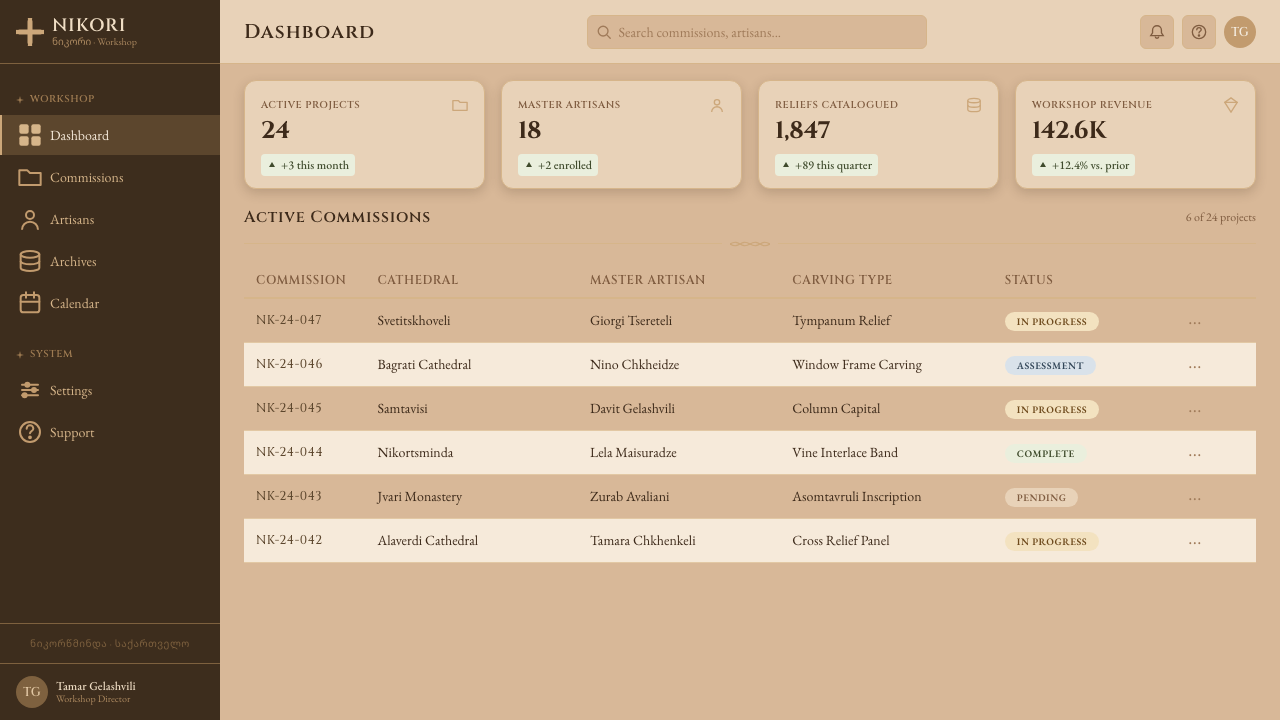Click the Dashboard grid icon in sidebar
The image size is (1280, 720).
pos(30,135)
